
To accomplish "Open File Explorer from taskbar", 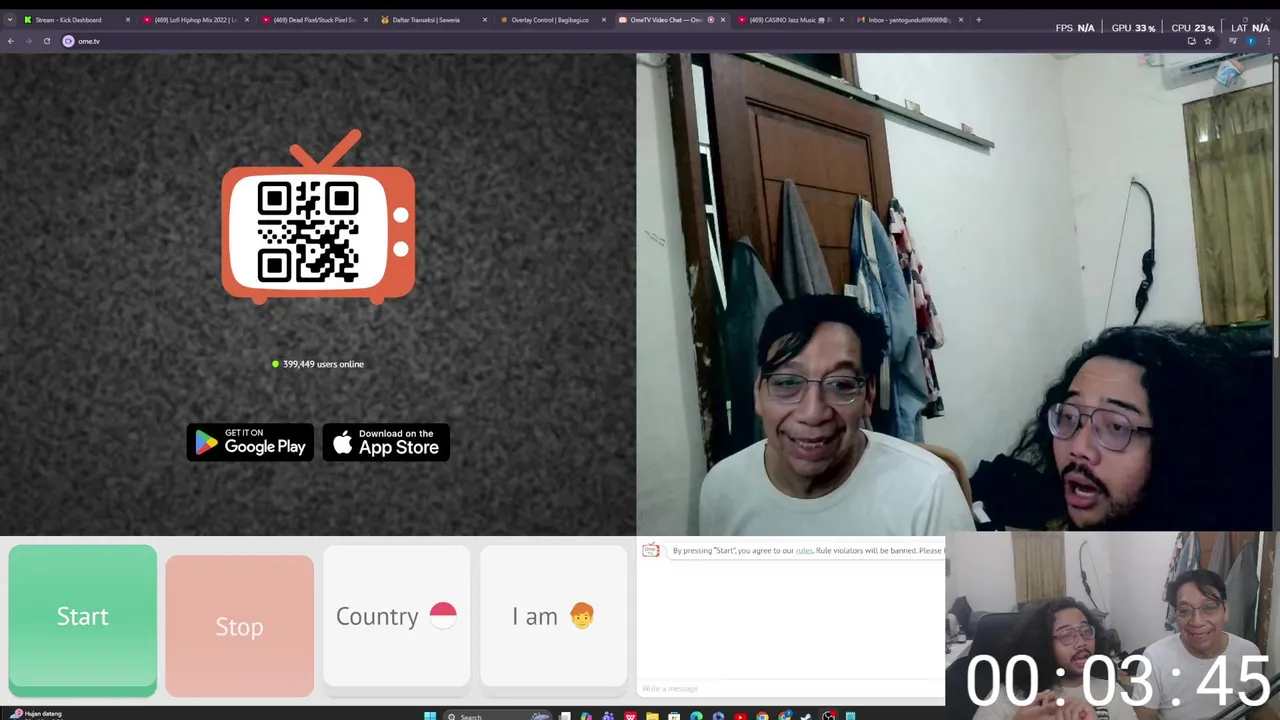I will coord(652,716).
